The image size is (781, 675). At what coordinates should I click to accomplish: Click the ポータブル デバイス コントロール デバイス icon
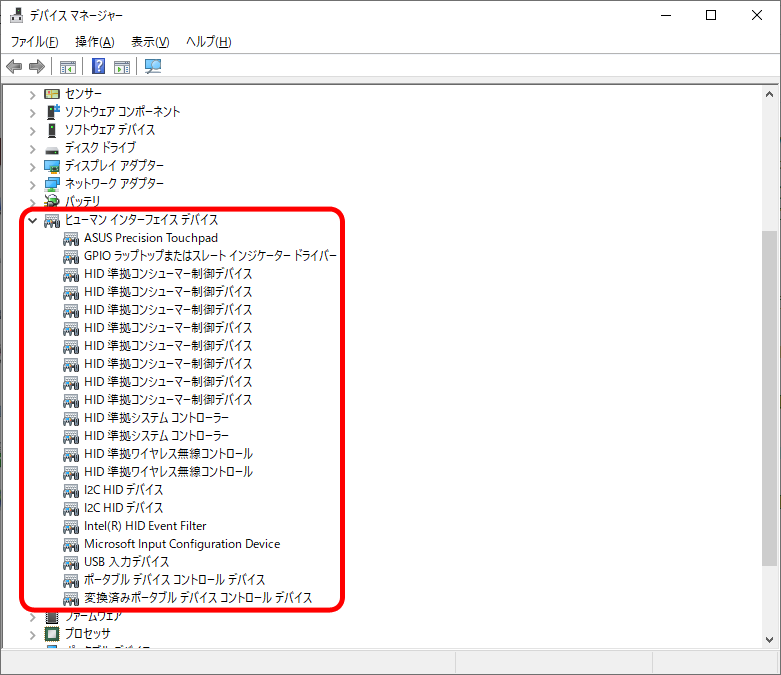coord(71,580)
